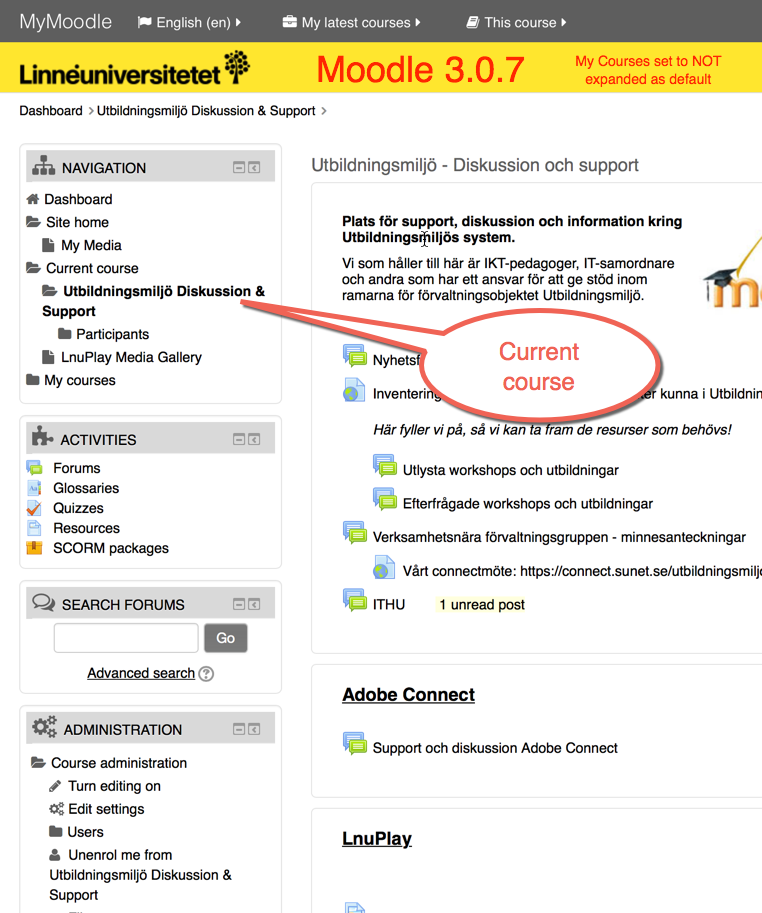Screen dimensions: 762x913
Task: Click the forum icon beside Efterfrågade workshops
Action: pyautogui.click(x=385, y=500)
